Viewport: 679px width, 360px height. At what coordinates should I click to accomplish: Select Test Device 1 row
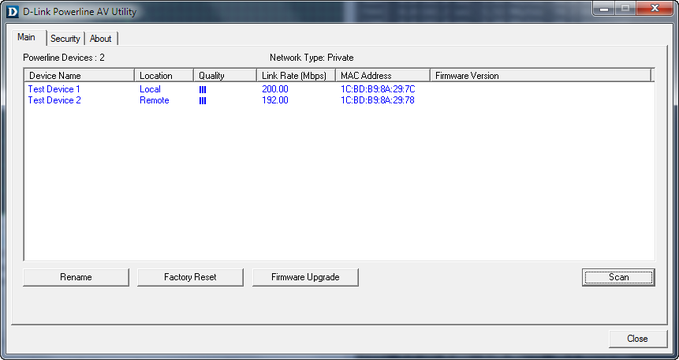[x=339, y=89]
